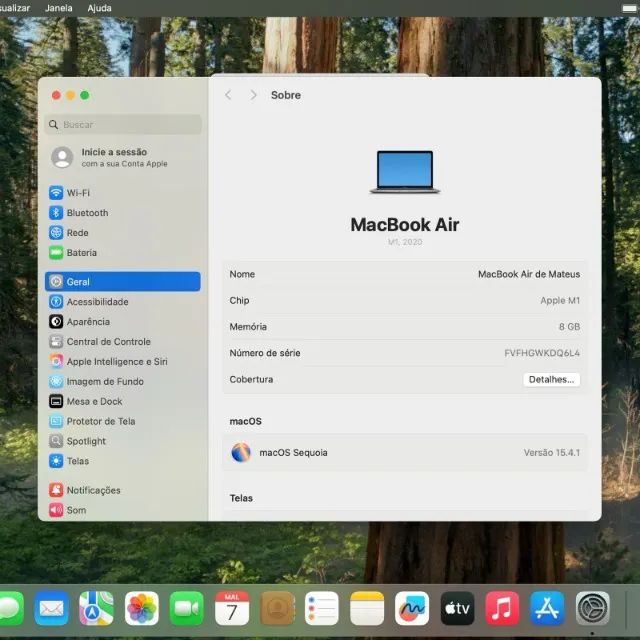Click the green zoom window button
The height and width of the screenshot is (640, 640).
pyautogui.click(x=84, y=95)
